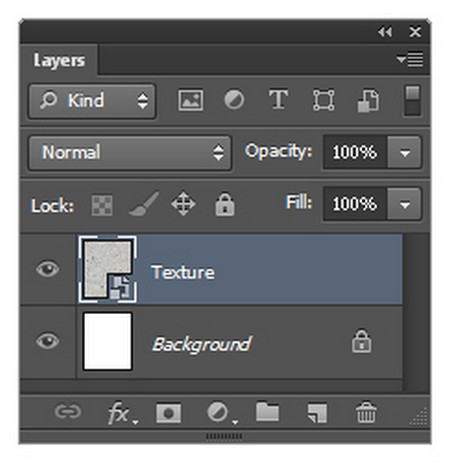Image resolution: width=450 pixels, height=472 pixels.
Task: Open the Normal blend mode dropdown
Action: (x=130, y=153)
